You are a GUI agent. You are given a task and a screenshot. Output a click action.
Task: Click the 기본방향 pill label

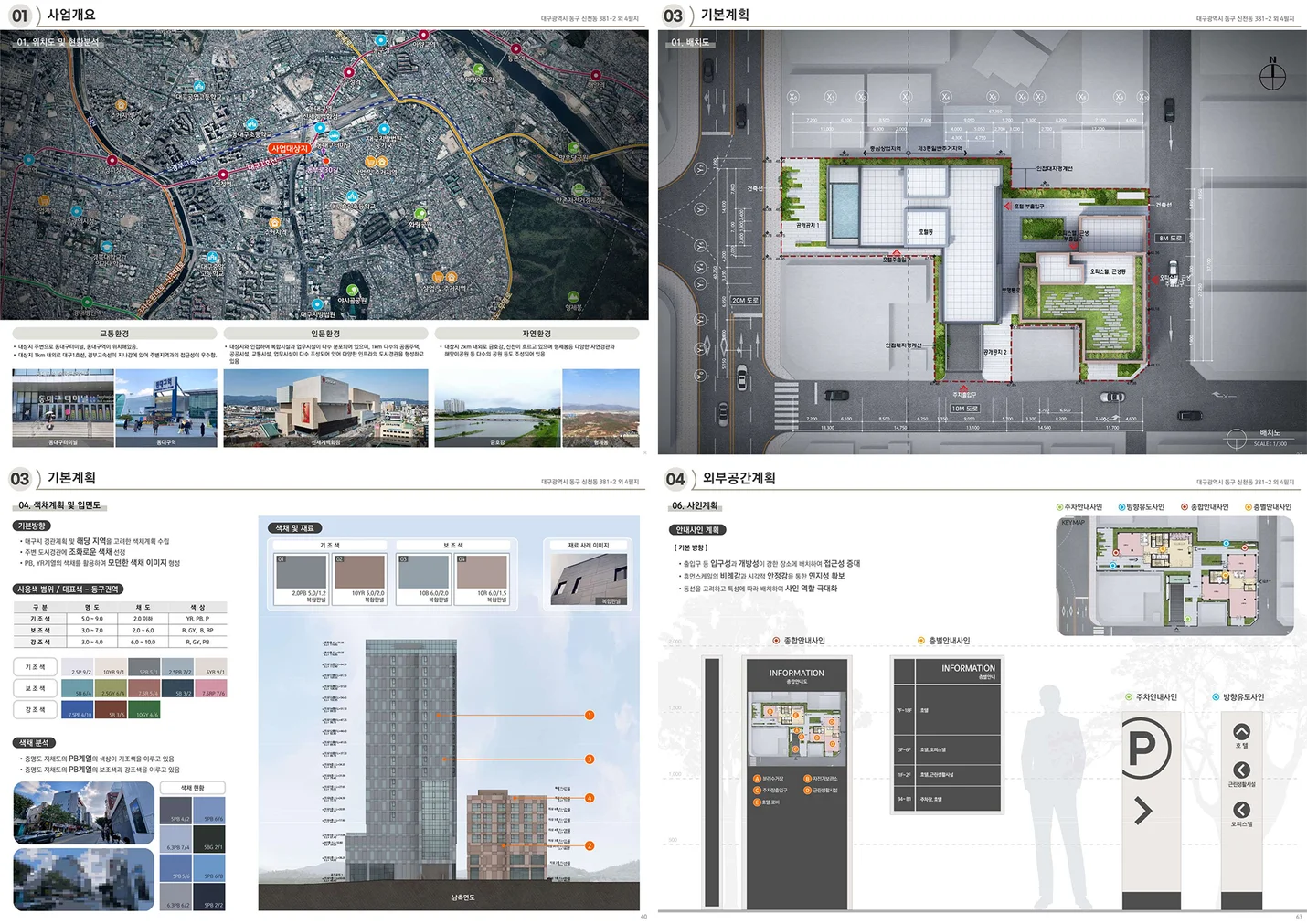tap(32, 526)
